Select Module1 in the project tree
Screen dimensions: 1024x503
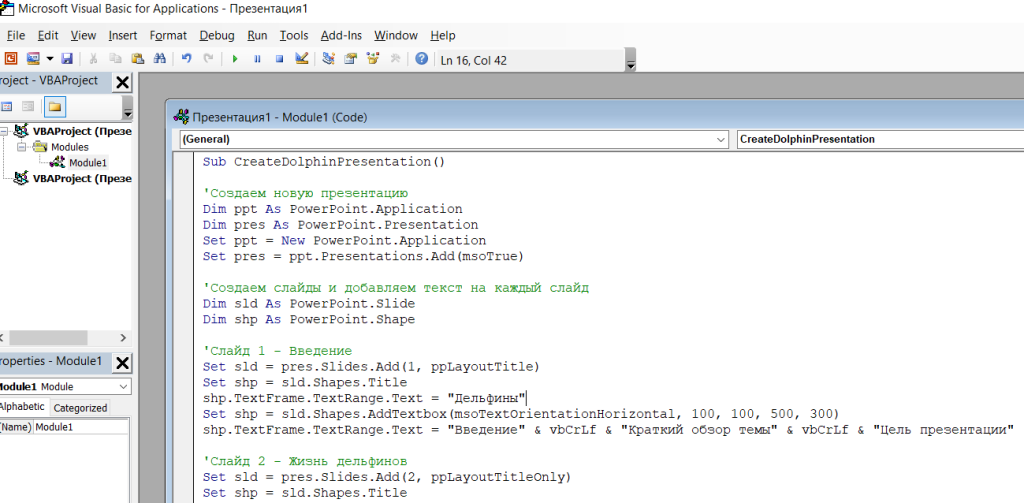[88, 163]
